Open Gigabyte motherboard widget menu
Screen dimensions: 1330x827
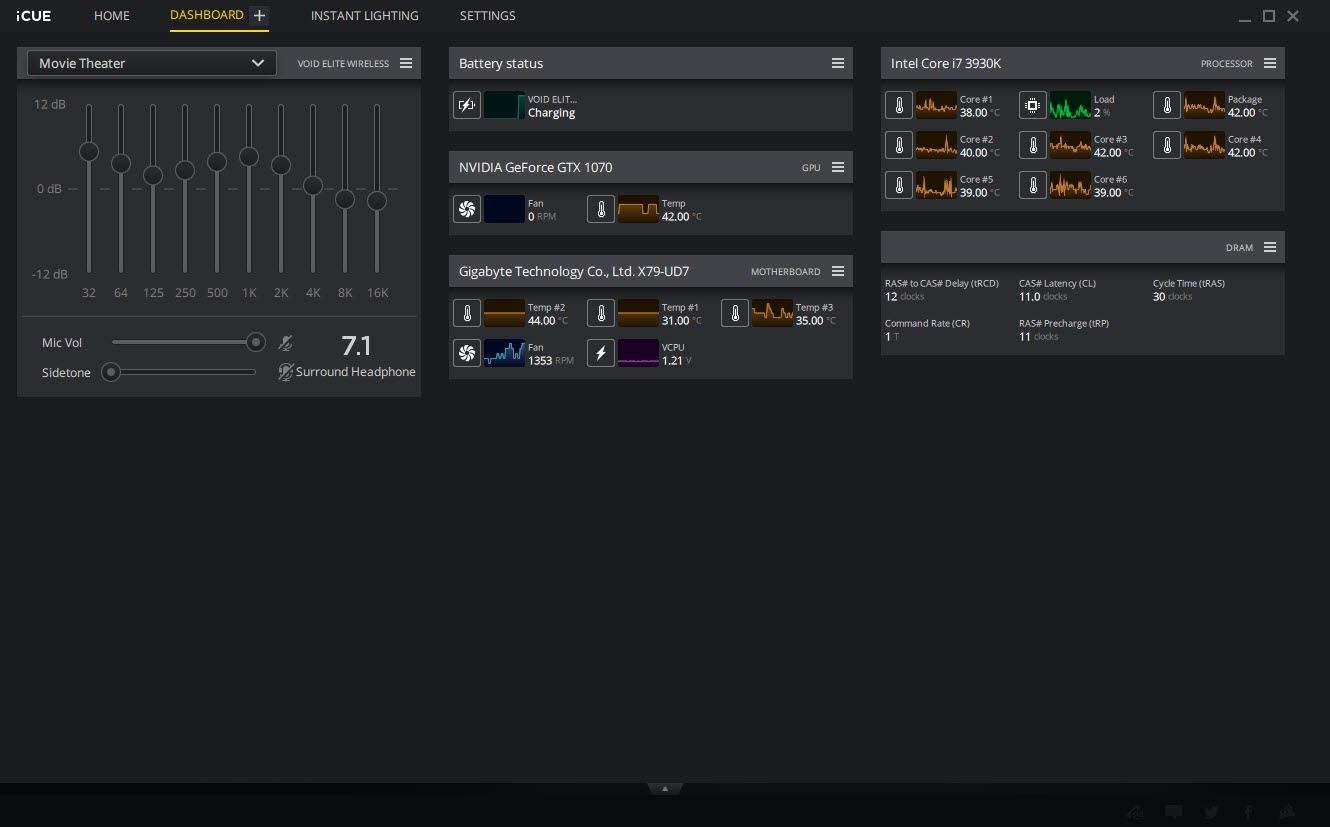tap(838, 271)
